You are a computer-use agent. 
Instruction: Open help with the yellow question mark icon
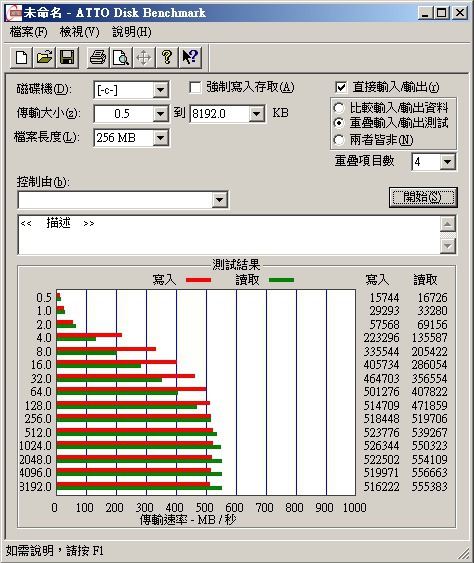tap(167, 57)
